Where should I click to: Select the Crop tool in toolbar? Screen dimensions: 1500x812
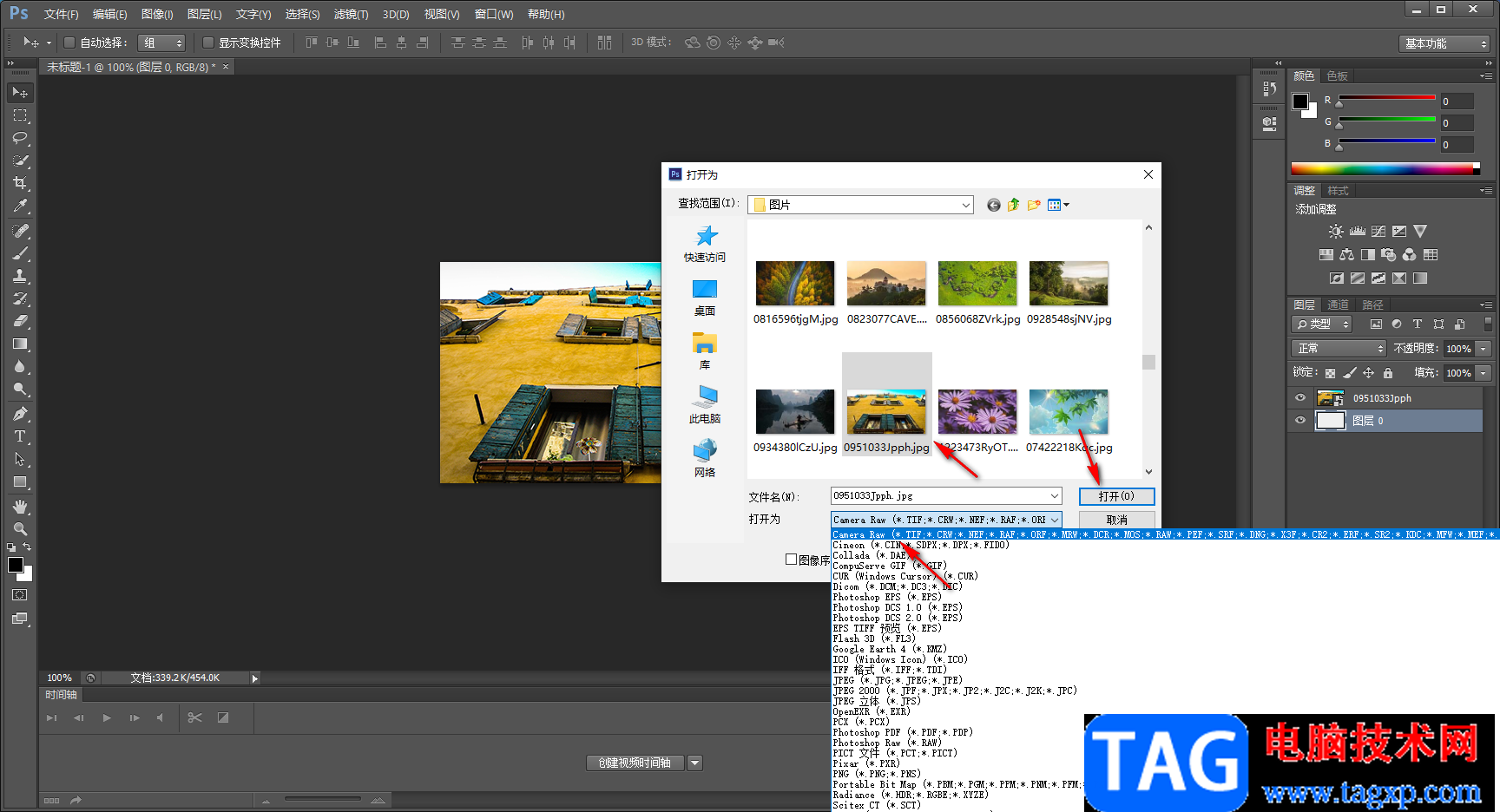point(20,183)
